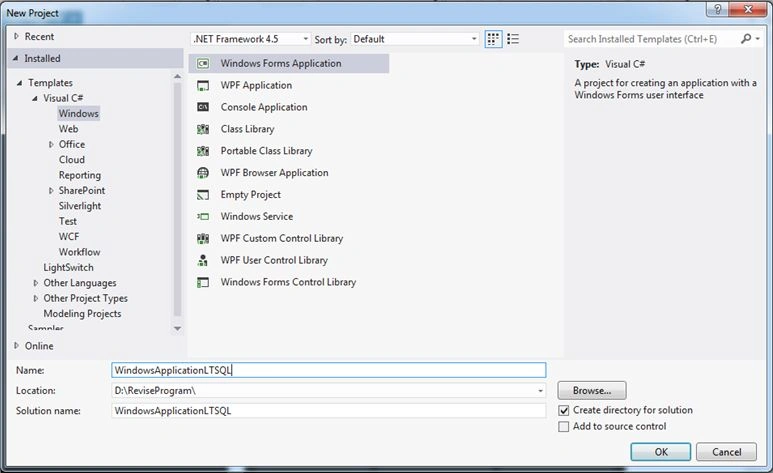Select the Test category

[x=68, y=221]
